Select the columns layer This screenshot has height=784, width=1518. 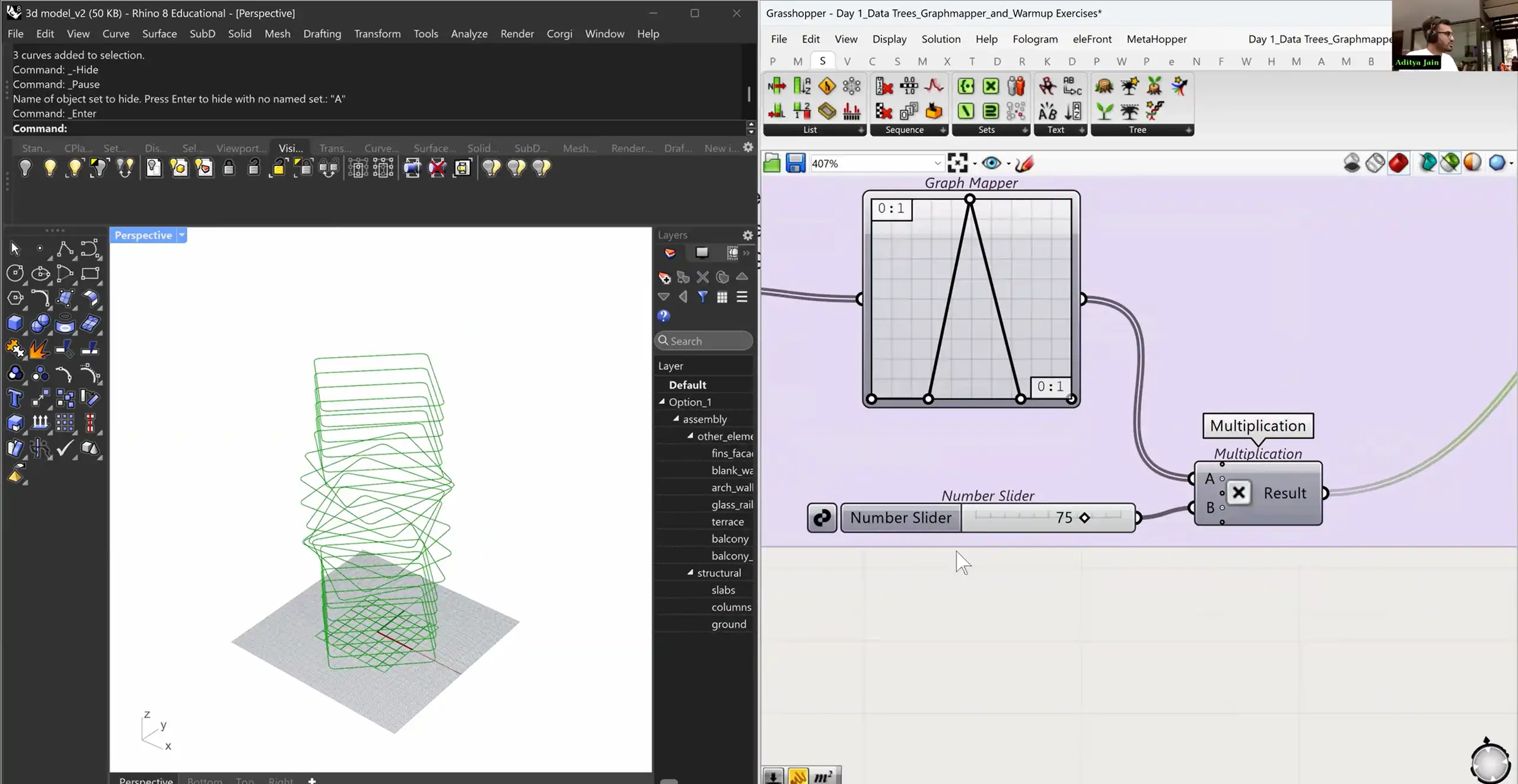[x=731, y=607]
